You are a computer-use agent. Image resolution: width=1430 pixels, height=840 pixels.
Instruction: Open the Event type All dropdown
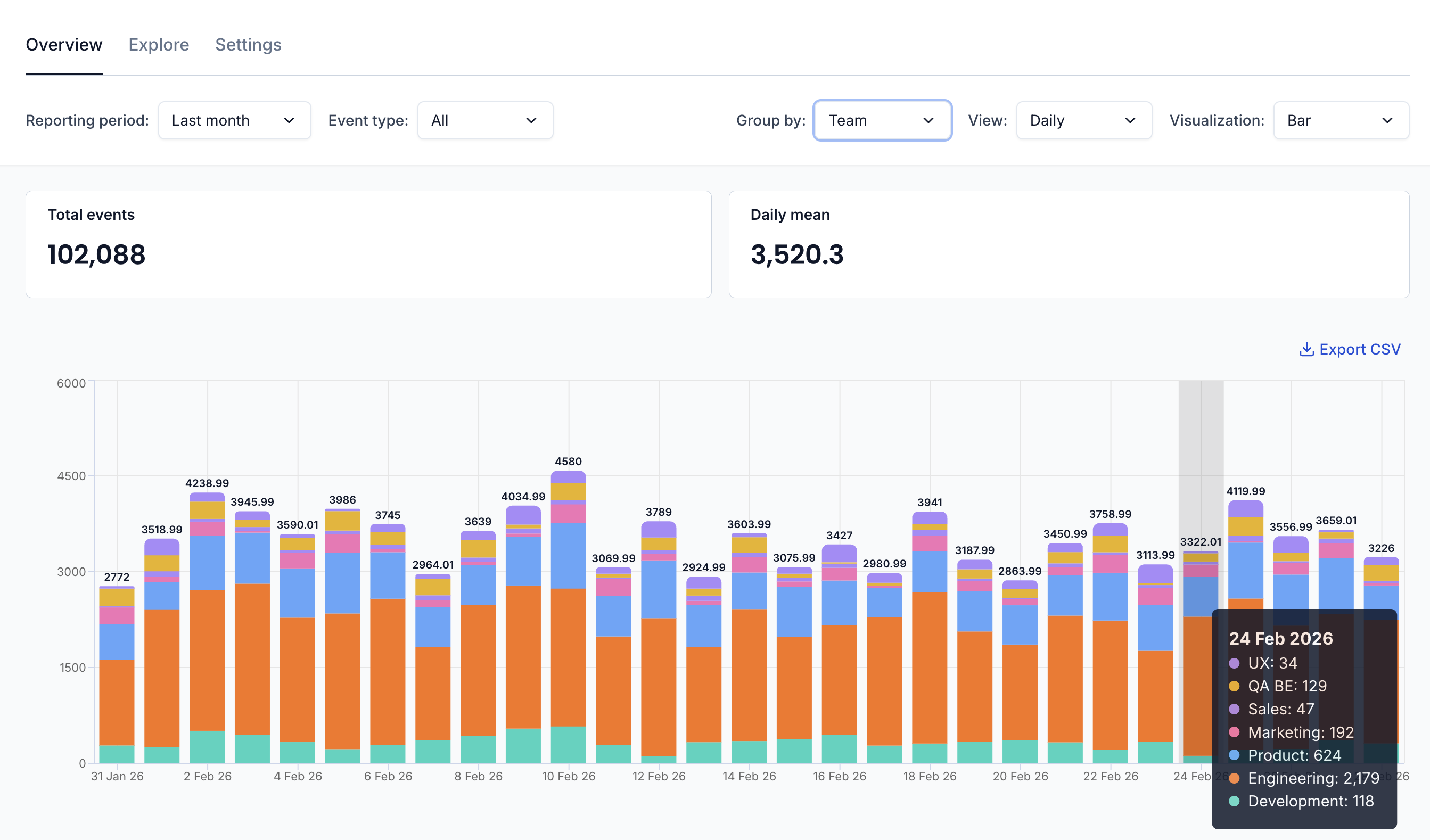click(485, 120)
